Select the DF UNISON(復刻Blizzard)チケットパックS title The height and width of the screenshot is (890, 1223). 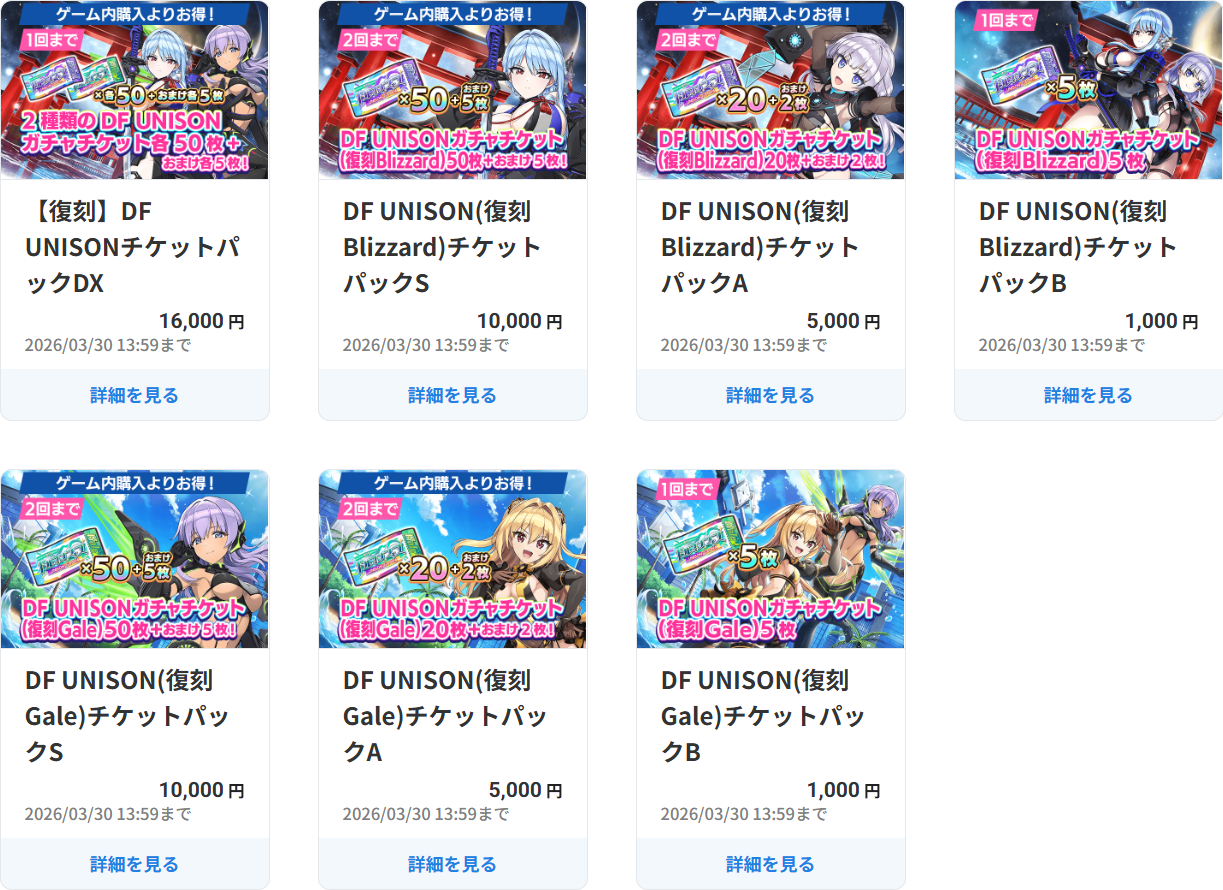442,247
